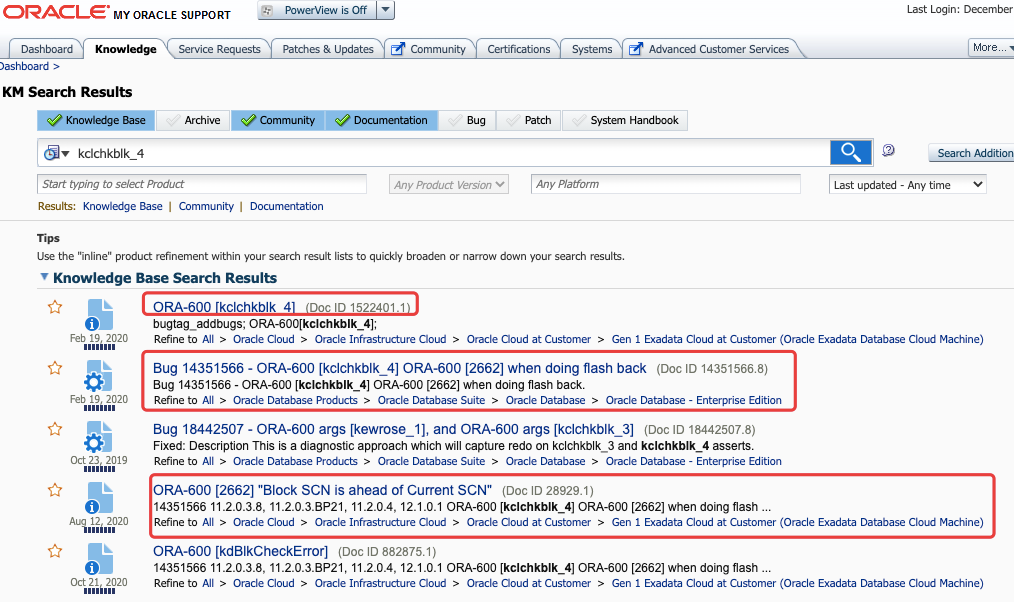Open ORA-600 [kclchkblk_4] document link
Viewport: 1014px width, 602px height.
pos(224,307)
